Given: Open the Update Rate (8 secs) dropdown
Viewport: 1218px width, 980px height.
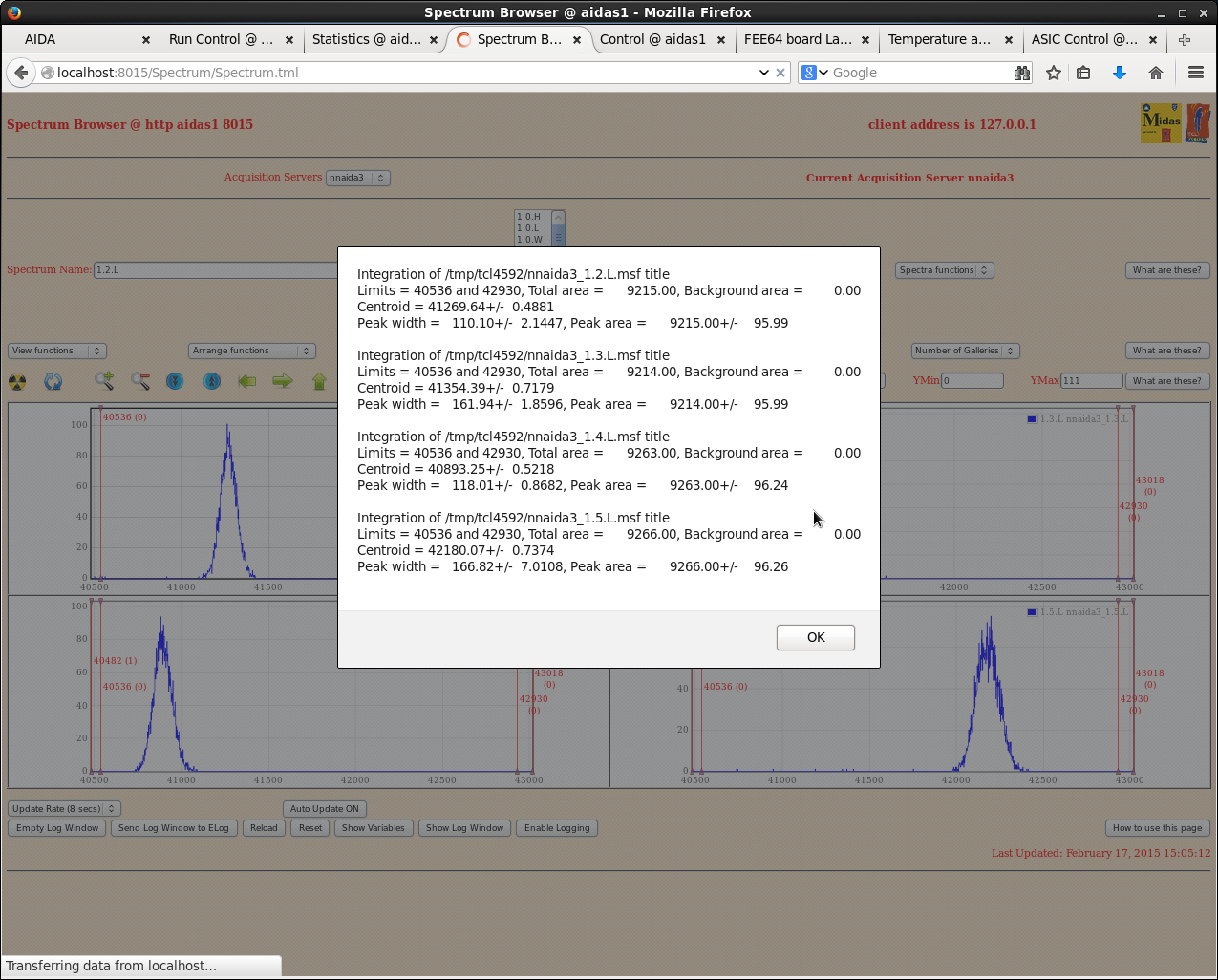Looking at the screenshot, I should pyautogui.click(x=64, y=809).
